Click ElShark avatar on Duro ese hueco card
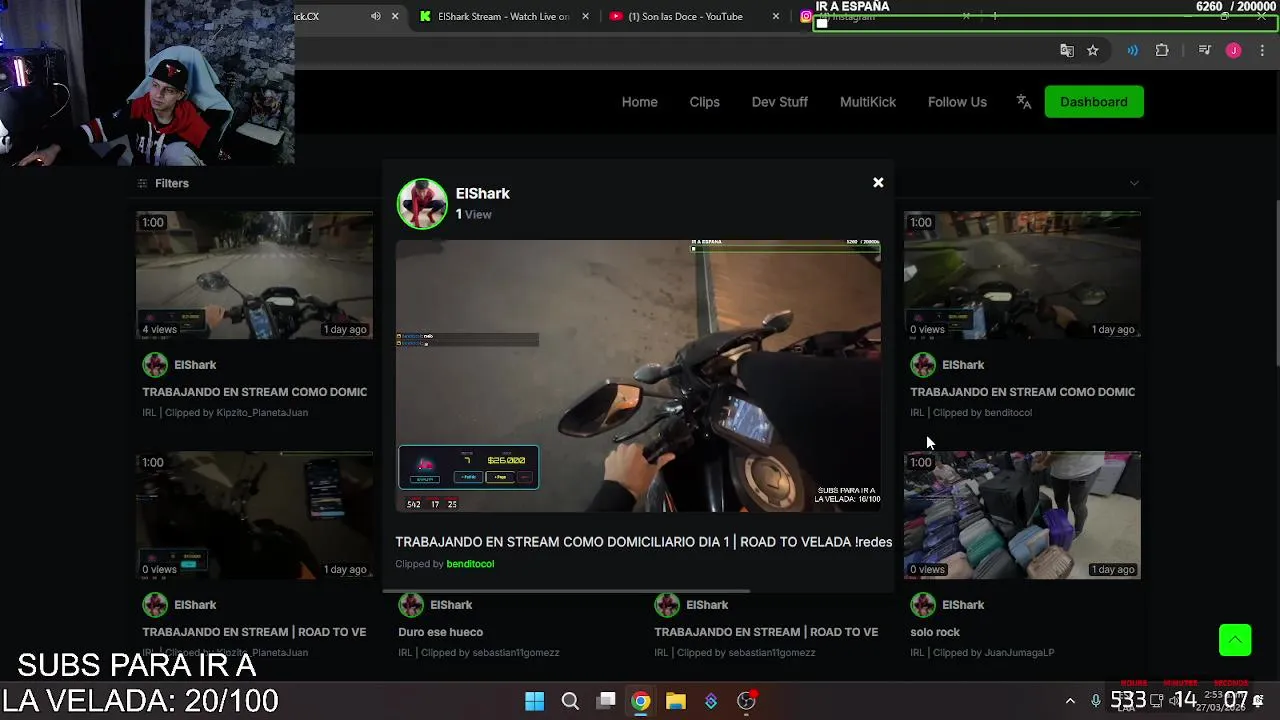 coord(411,605)
